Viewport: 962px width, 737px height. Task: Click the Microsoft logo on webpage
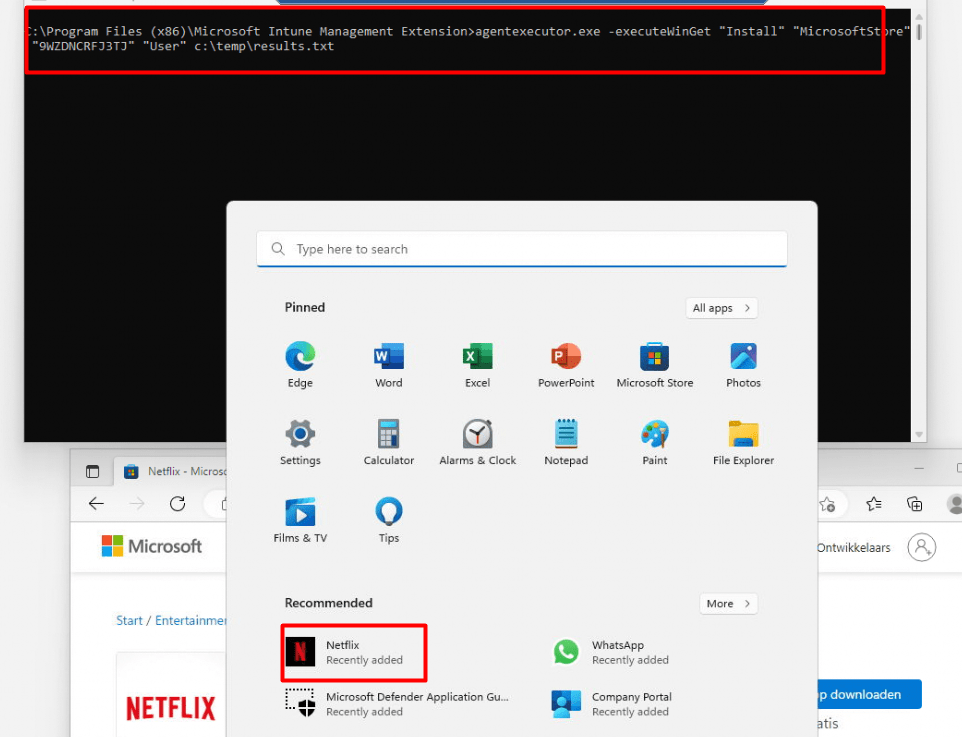pyautogui.click(x=152, y=546)
